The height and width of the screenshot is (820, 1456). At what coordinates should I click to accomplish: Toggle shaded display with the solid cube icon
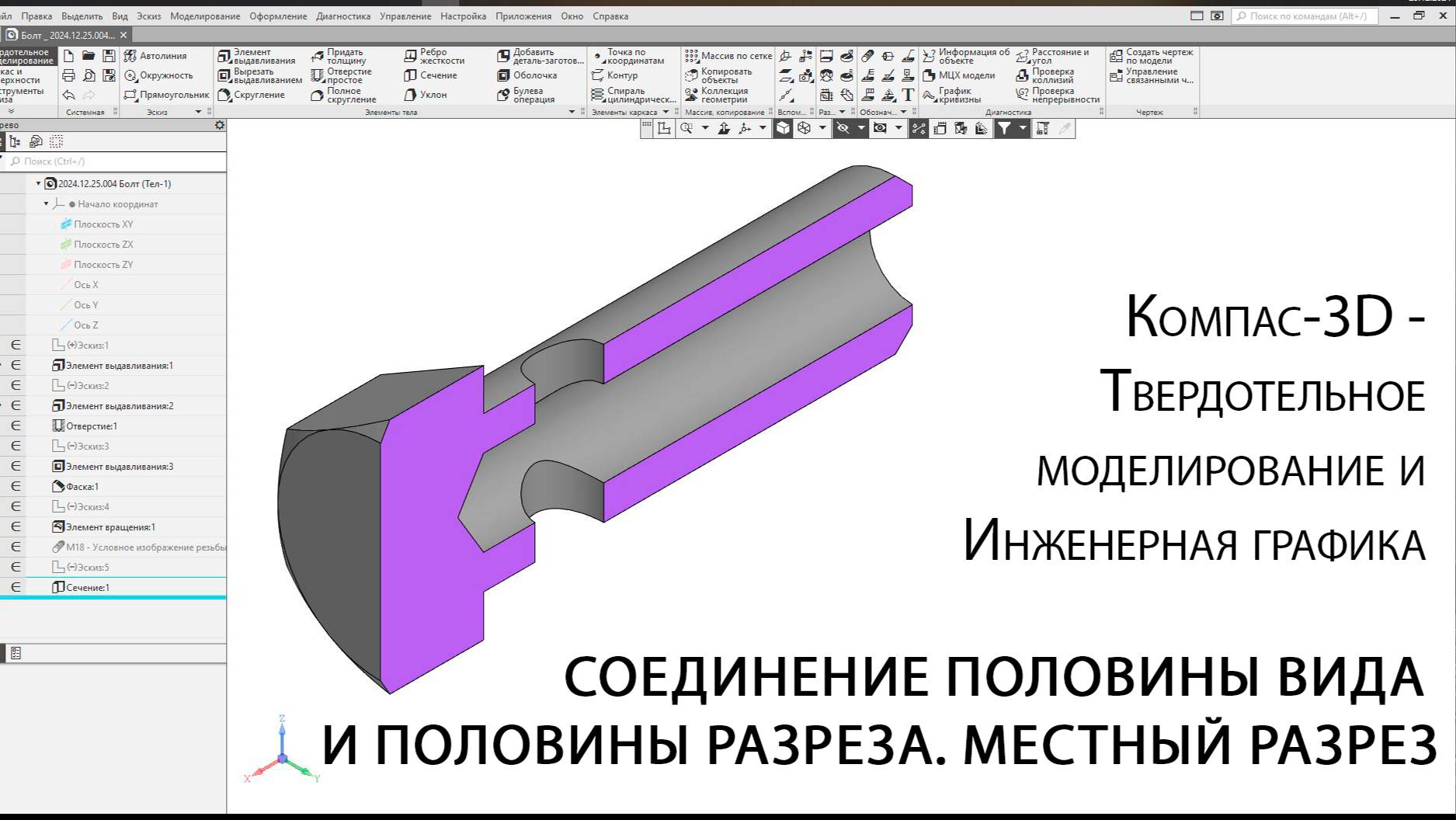[783, 128]
